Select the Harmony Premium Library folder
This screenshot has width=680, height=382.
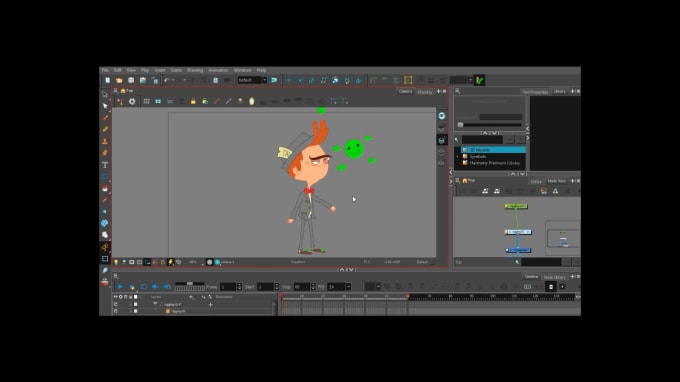point(494,163)
